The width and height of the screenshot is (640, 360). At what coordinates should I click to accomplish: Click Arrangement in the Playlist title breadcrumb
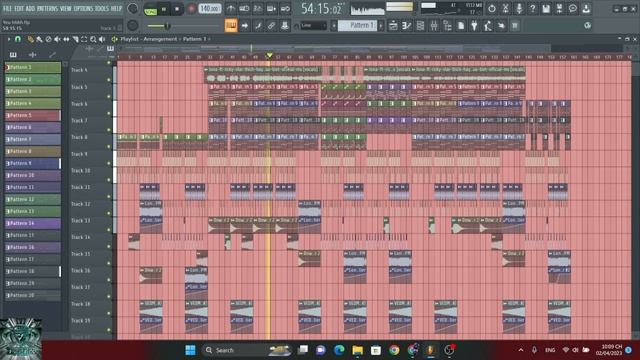coord(160,39)
